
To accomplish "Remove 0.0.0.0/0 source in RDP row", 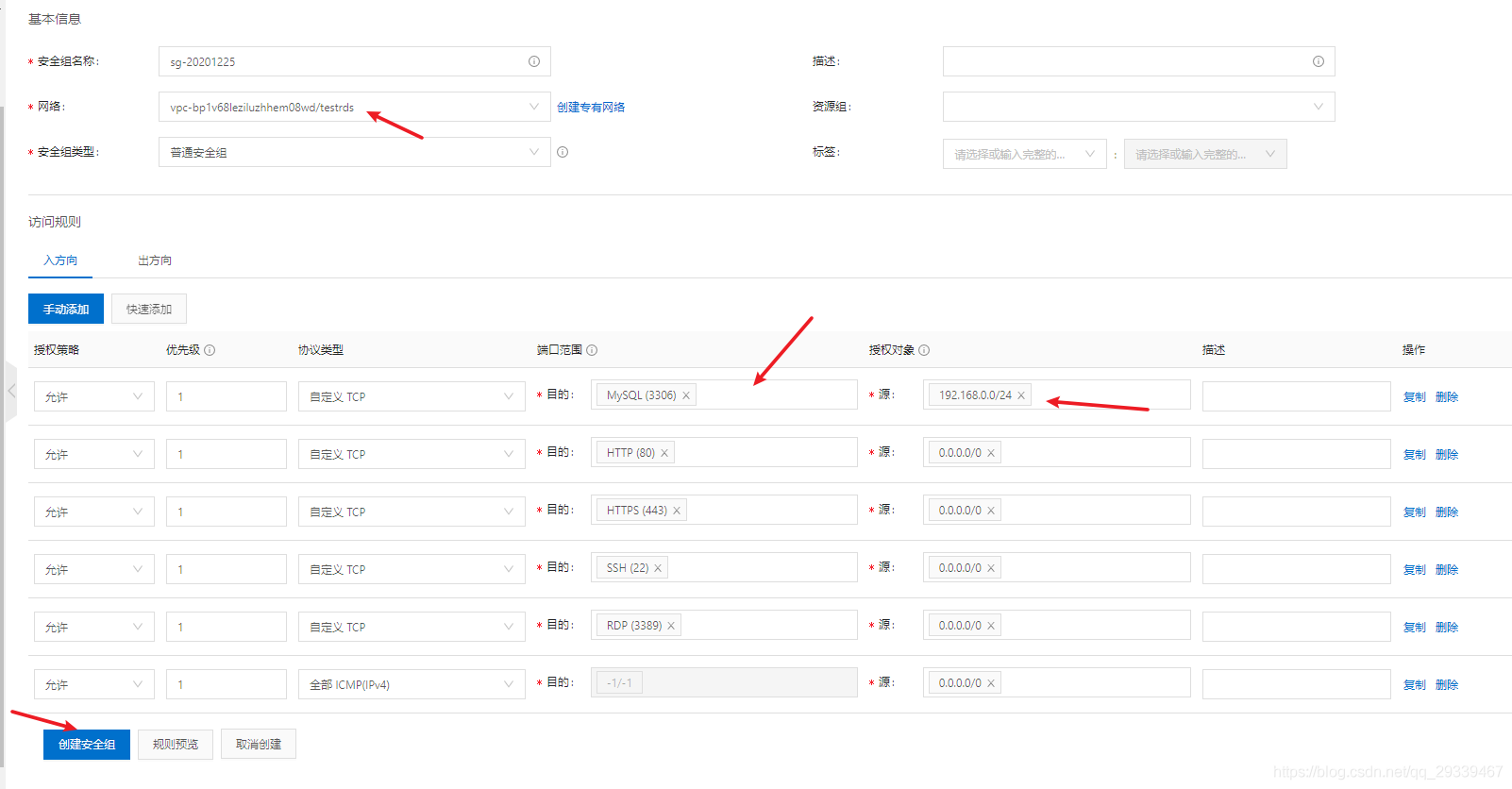I will [x=991, y=626].
